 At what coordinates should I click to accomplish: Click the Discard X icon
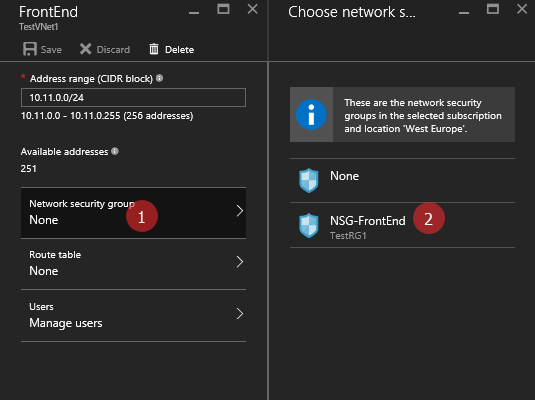[x=85, y=49]
